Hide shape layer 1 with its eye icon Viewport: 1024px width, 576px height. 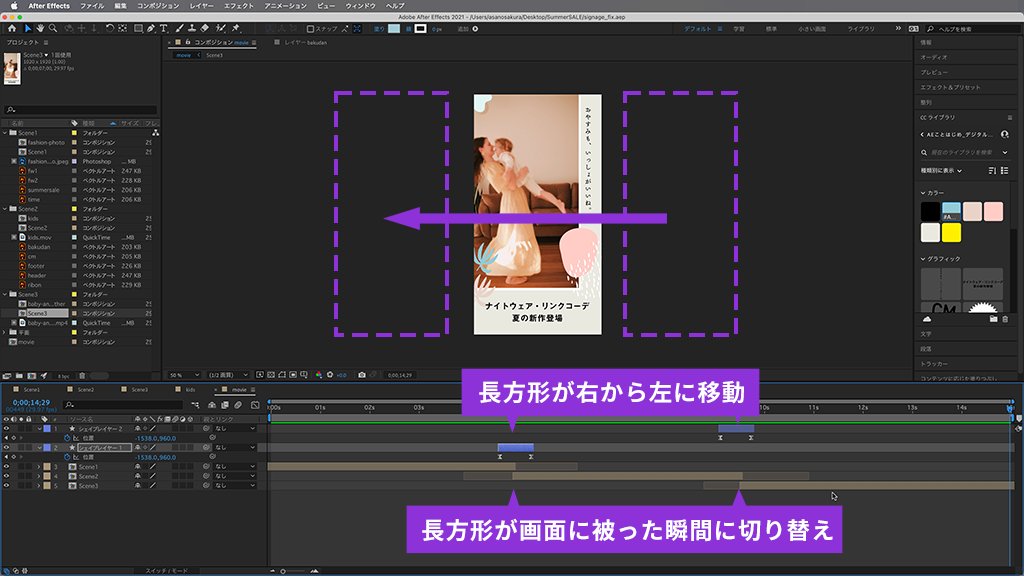6,448
